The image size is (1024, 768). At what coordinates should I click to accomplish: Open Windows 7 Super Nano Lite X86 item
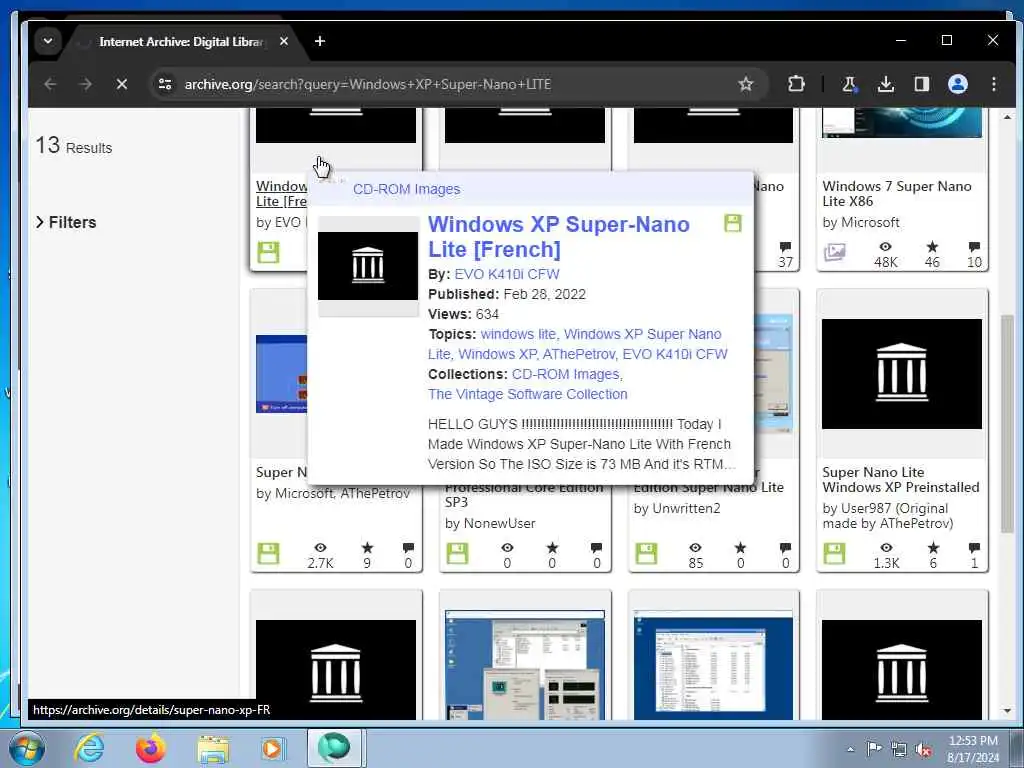click(x=897, y=194)
